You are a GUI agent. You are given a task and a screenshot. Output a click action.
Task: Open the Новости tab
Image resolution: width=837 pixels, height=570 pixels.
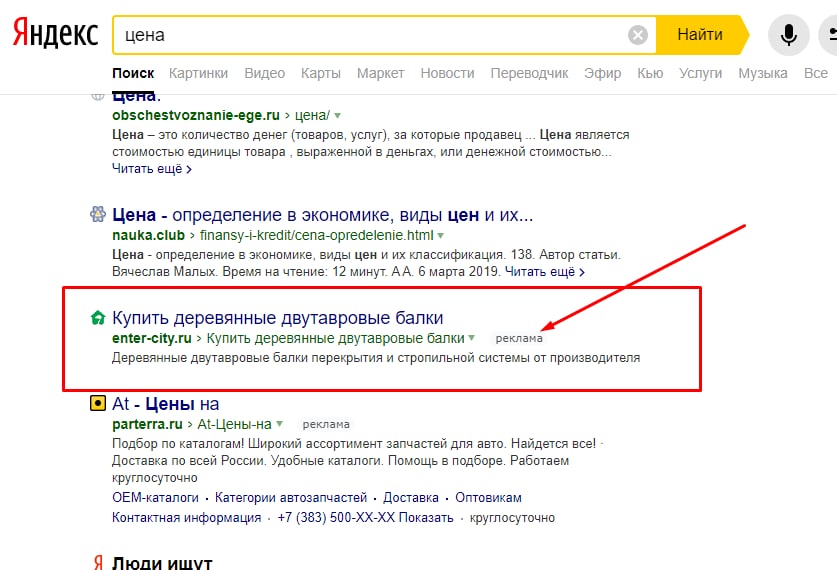(x=447, y=73)
